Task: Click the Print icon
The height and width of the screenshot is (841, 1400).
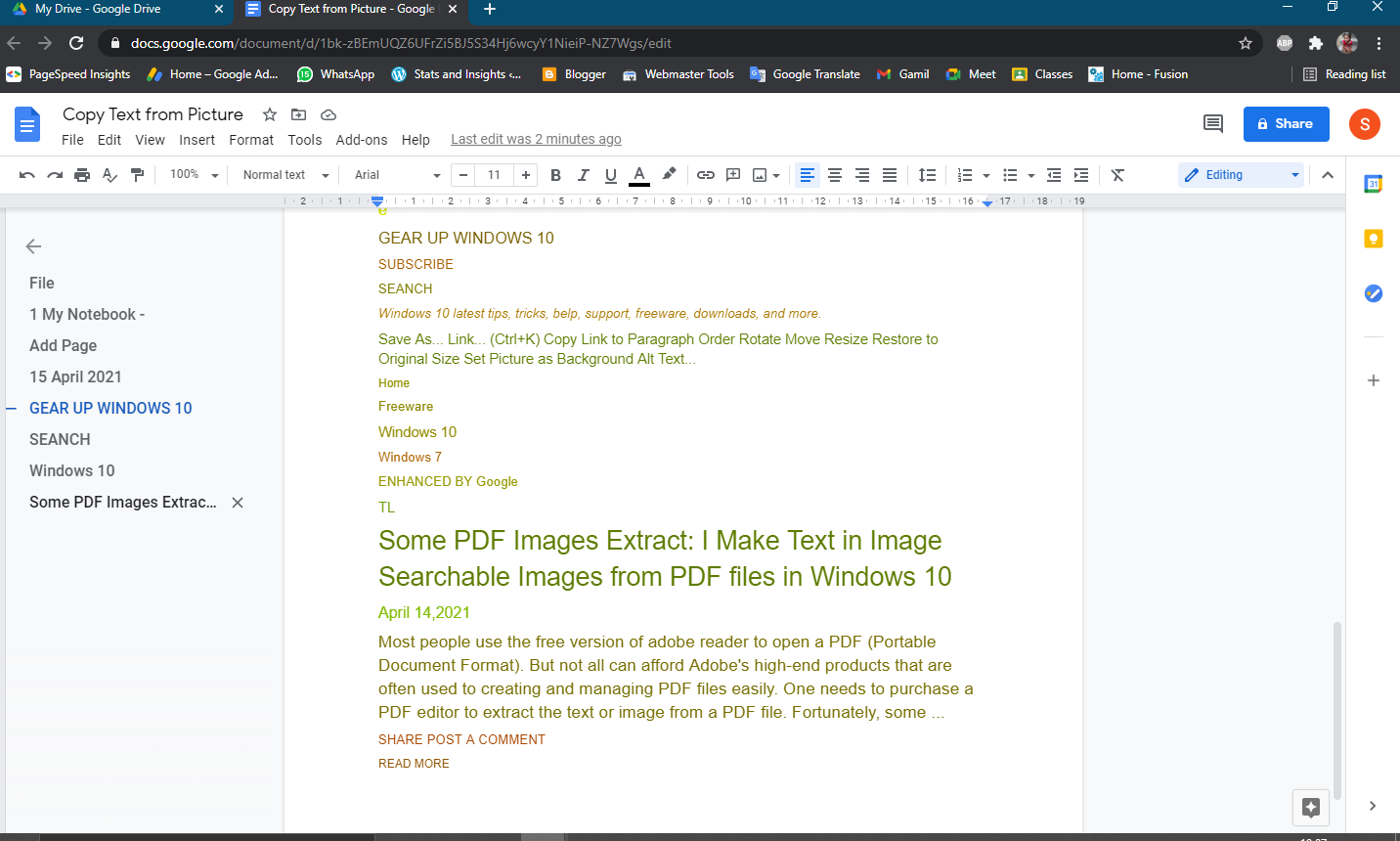Action: (82, 175)
